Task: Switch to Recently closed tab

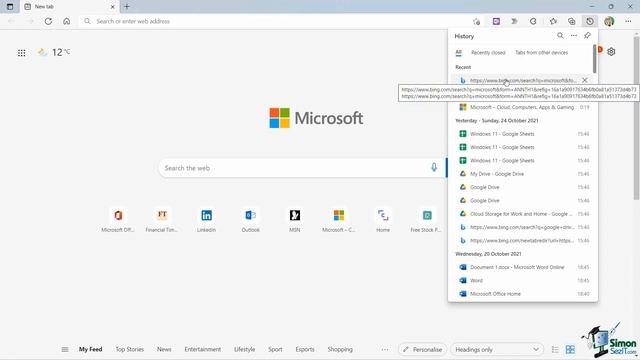Action: [488, 53]
